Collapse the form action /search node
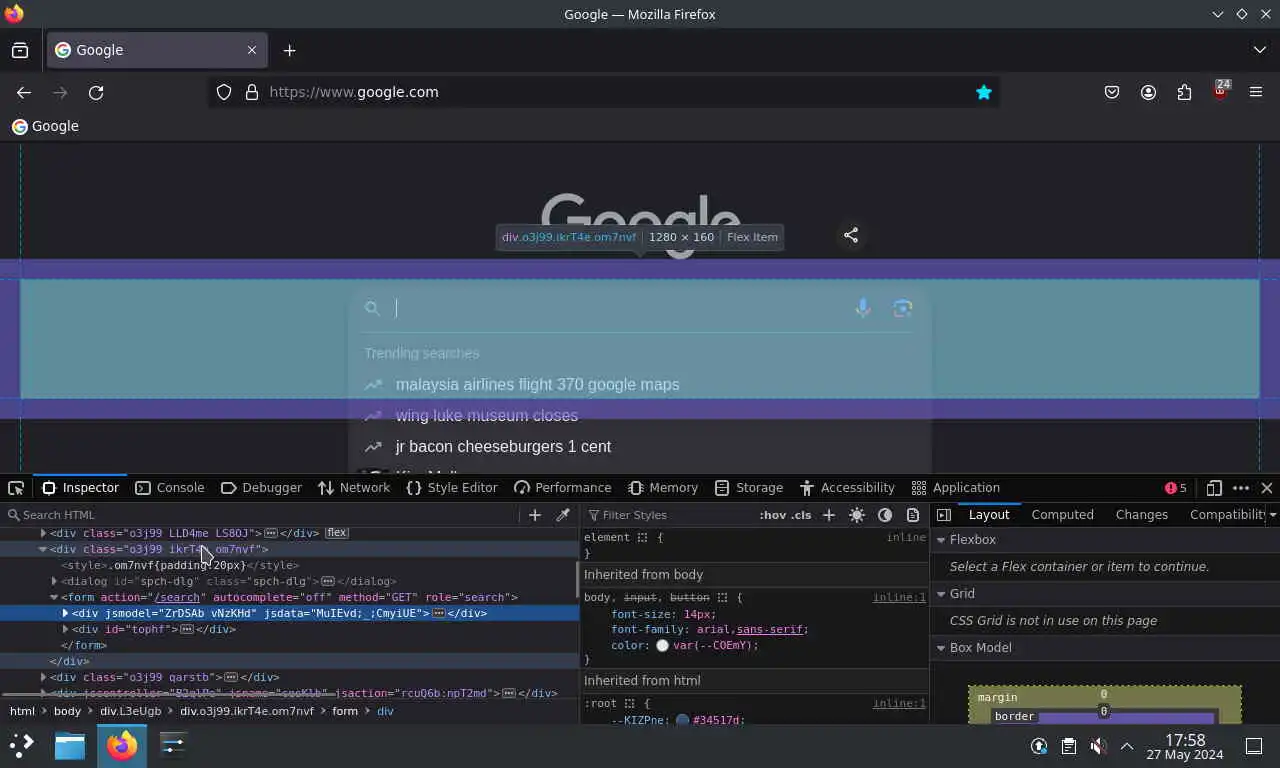The image size is (1280, 768). [54, 597]
